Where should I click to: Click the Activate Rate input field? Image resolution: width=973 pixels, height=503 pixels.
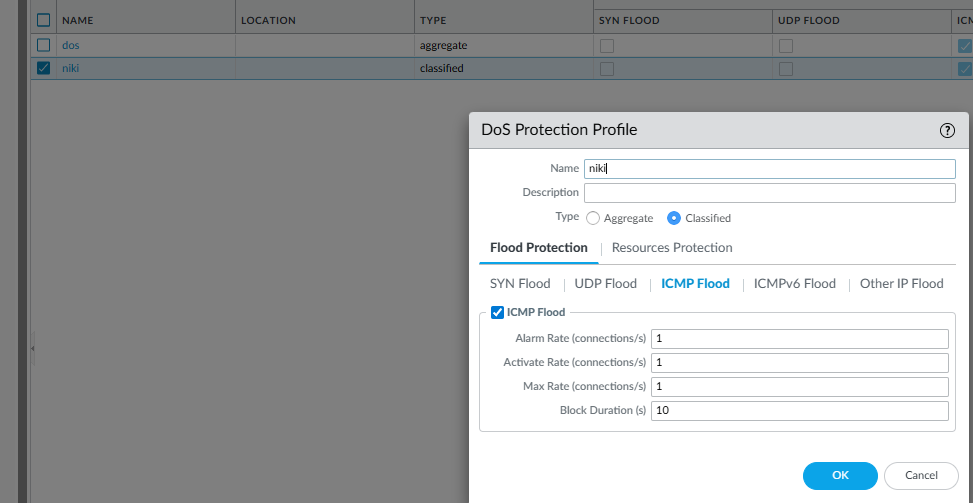[799, 363]
